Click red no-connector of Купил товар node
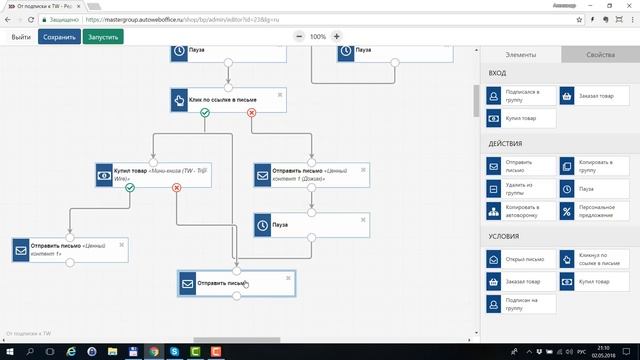 [x=176, y=188]
